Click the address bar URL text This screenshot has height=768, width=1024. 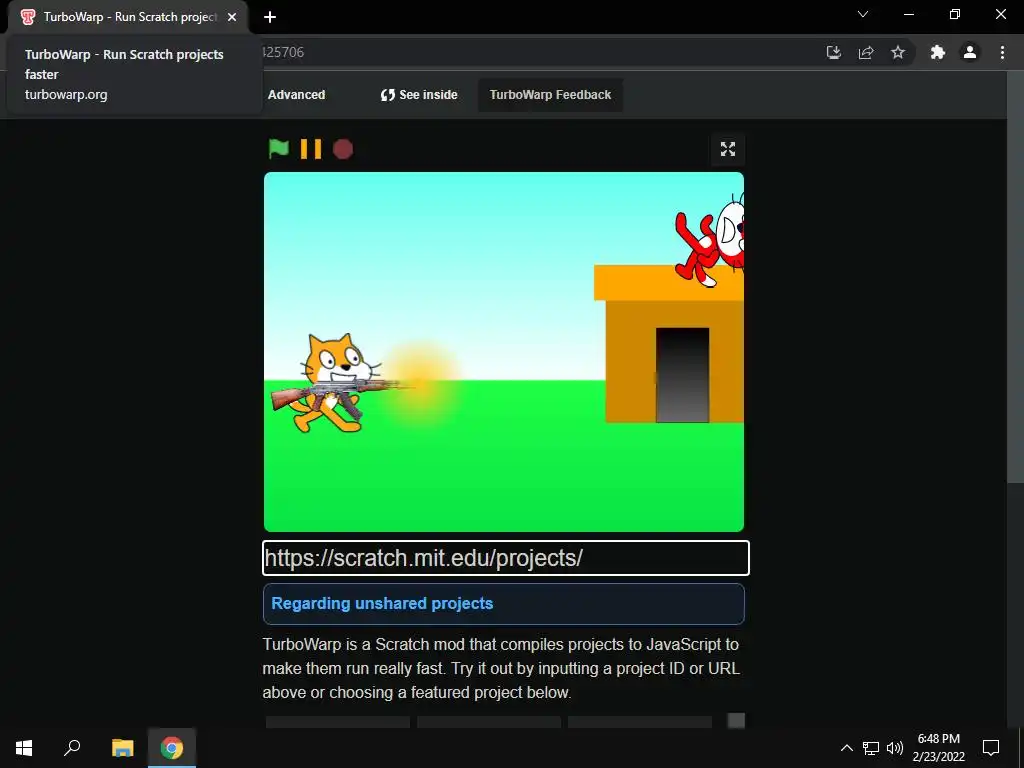(283, 52)
